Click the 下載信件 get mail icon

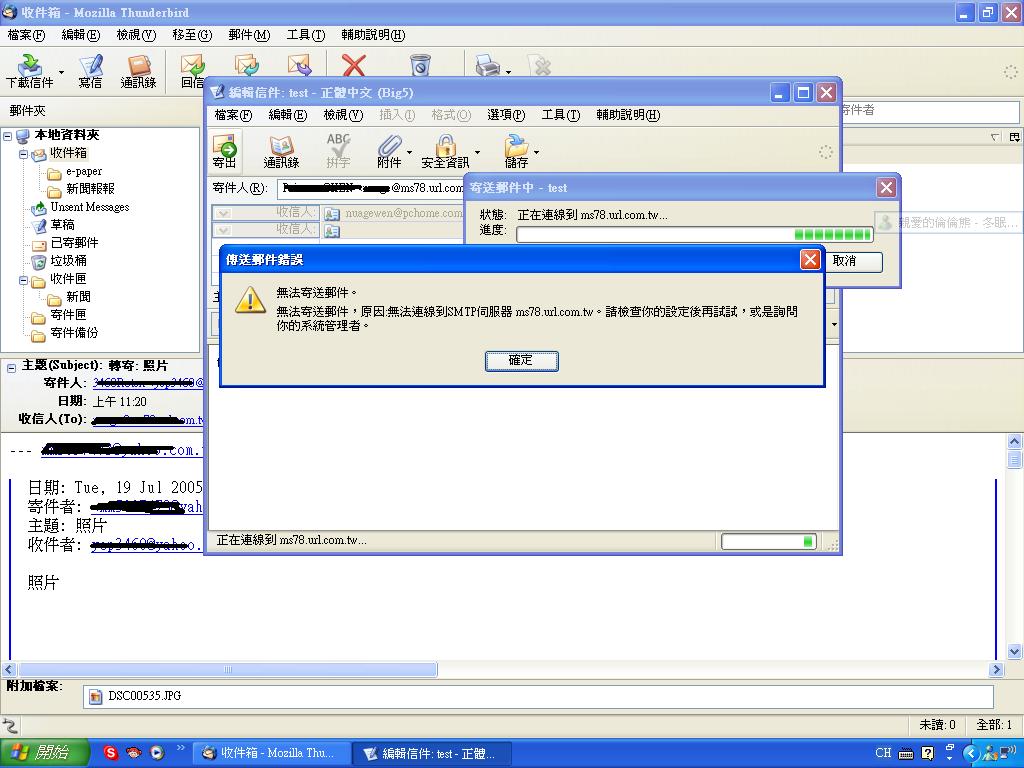tap(29, 70)
